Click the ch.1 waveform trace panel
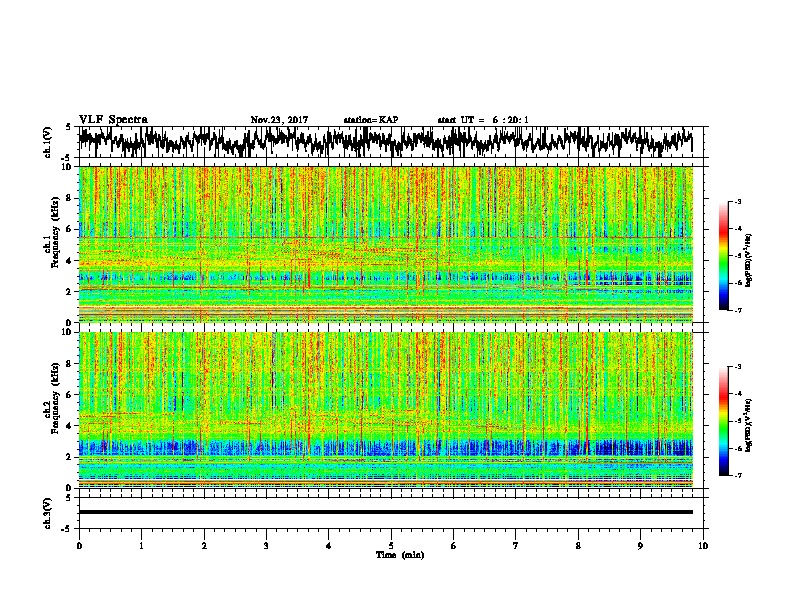 pos(393,142)
